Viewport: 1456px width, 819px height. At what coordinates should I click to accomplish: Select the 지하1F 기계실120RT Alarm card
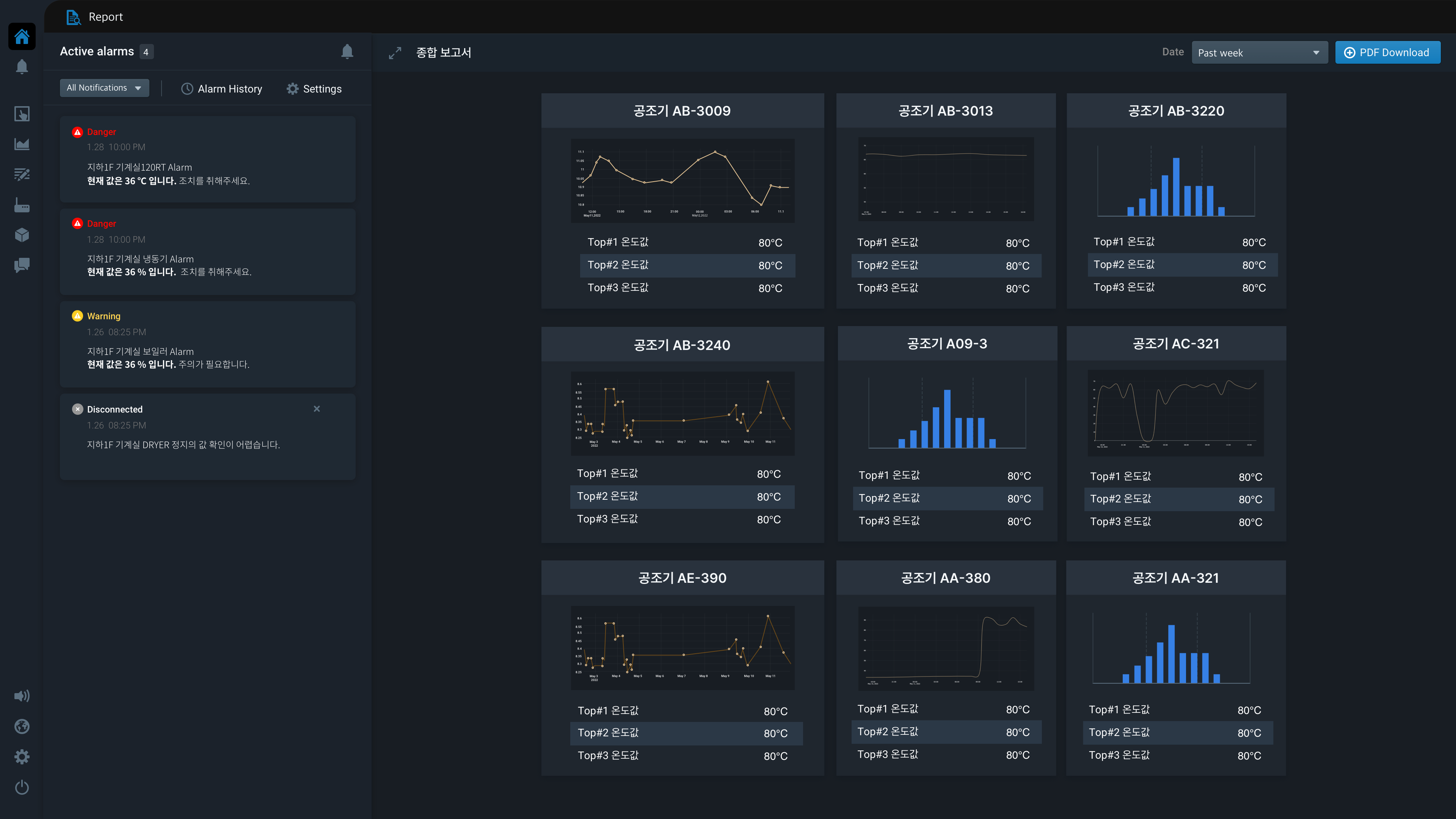207,159
